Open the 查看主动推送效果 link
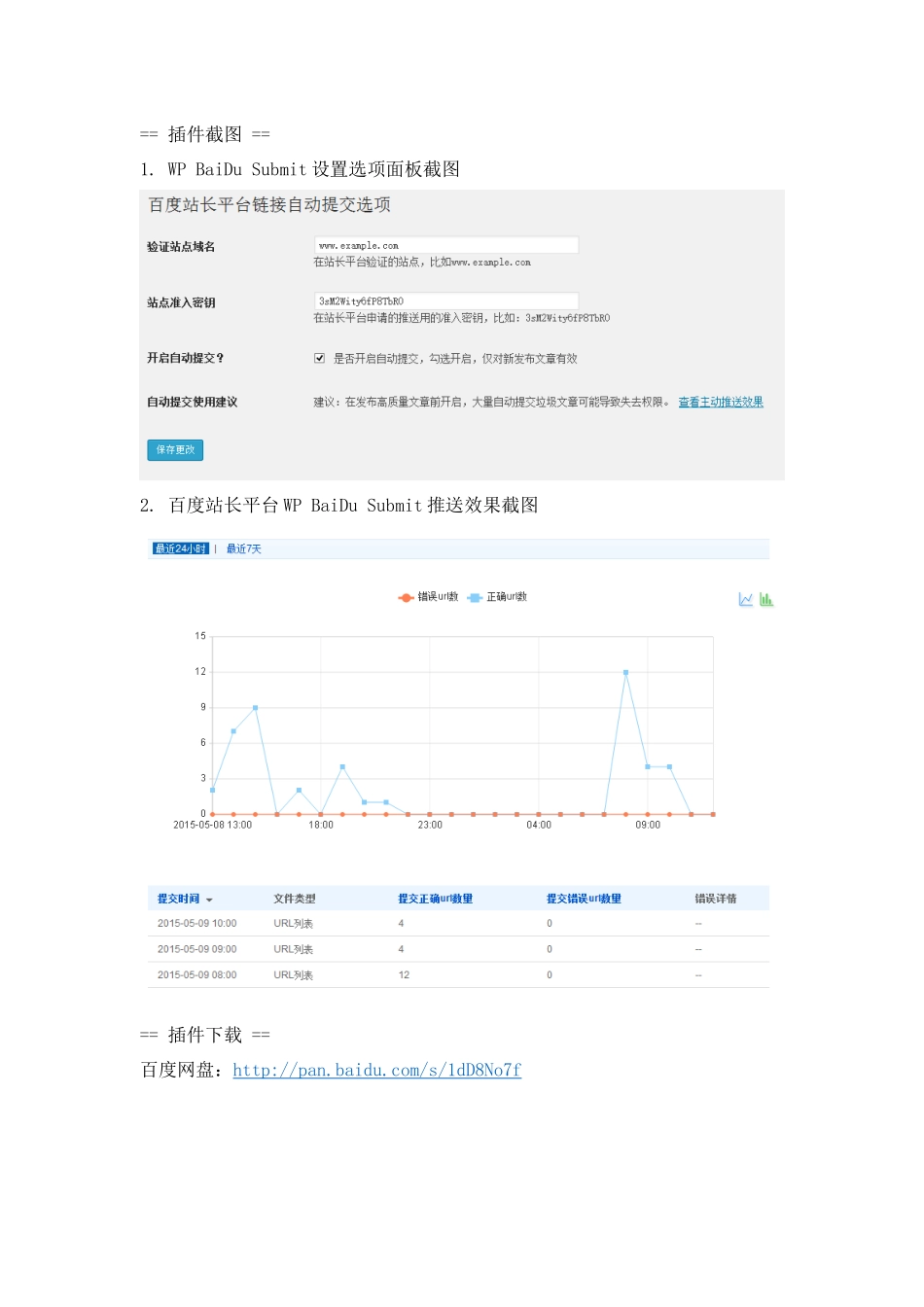 pyautogui.click(x=721, y=402)
